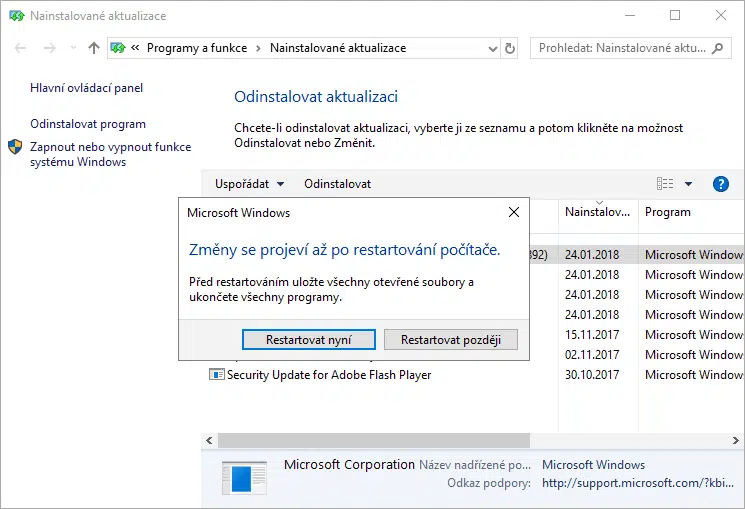Click the breadcrumb double chevron
This screenshot has height=509, width=745.
135,48
